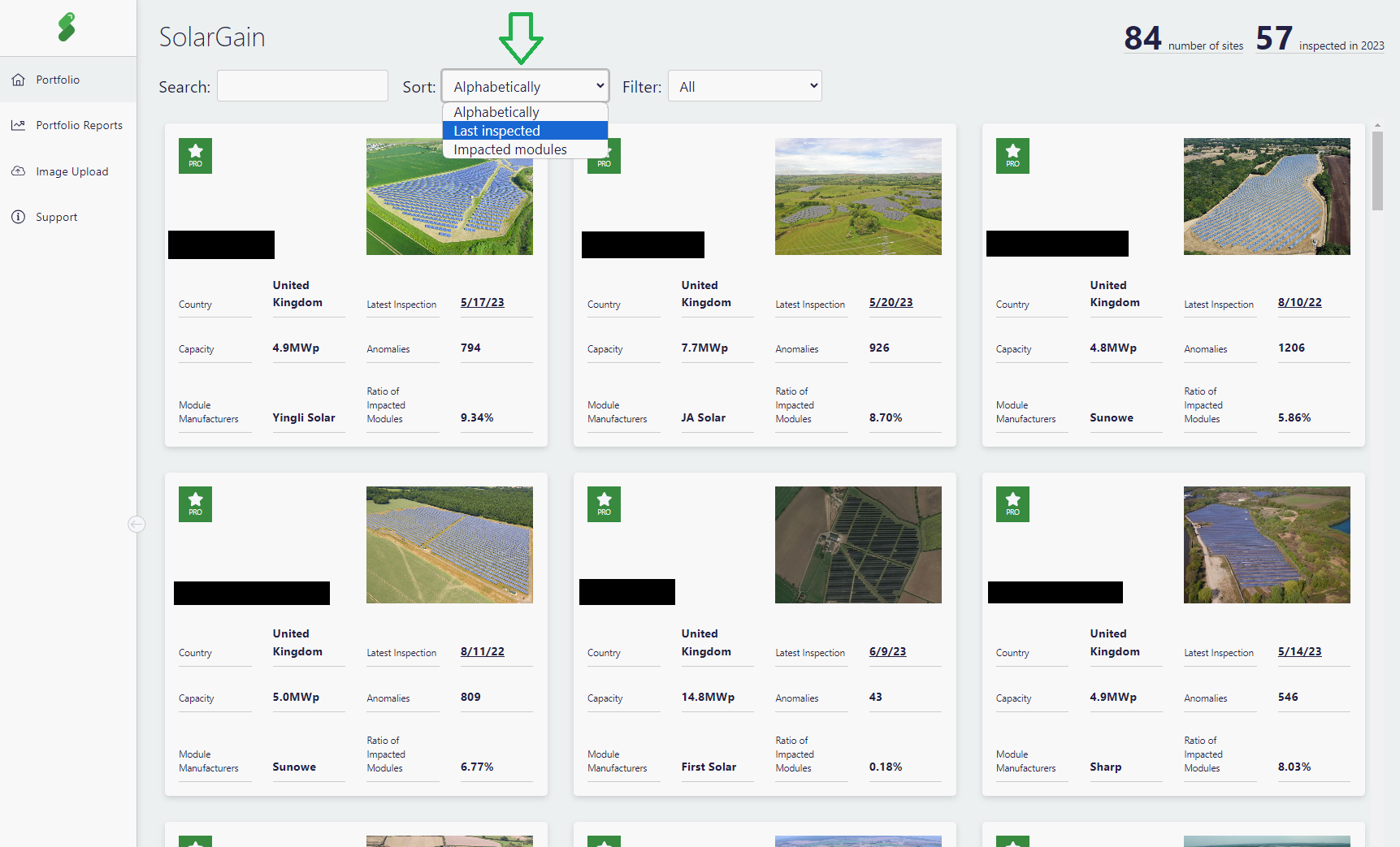
Task: Click impacted modules ratio 8.03%
Action: (1294, 767)
